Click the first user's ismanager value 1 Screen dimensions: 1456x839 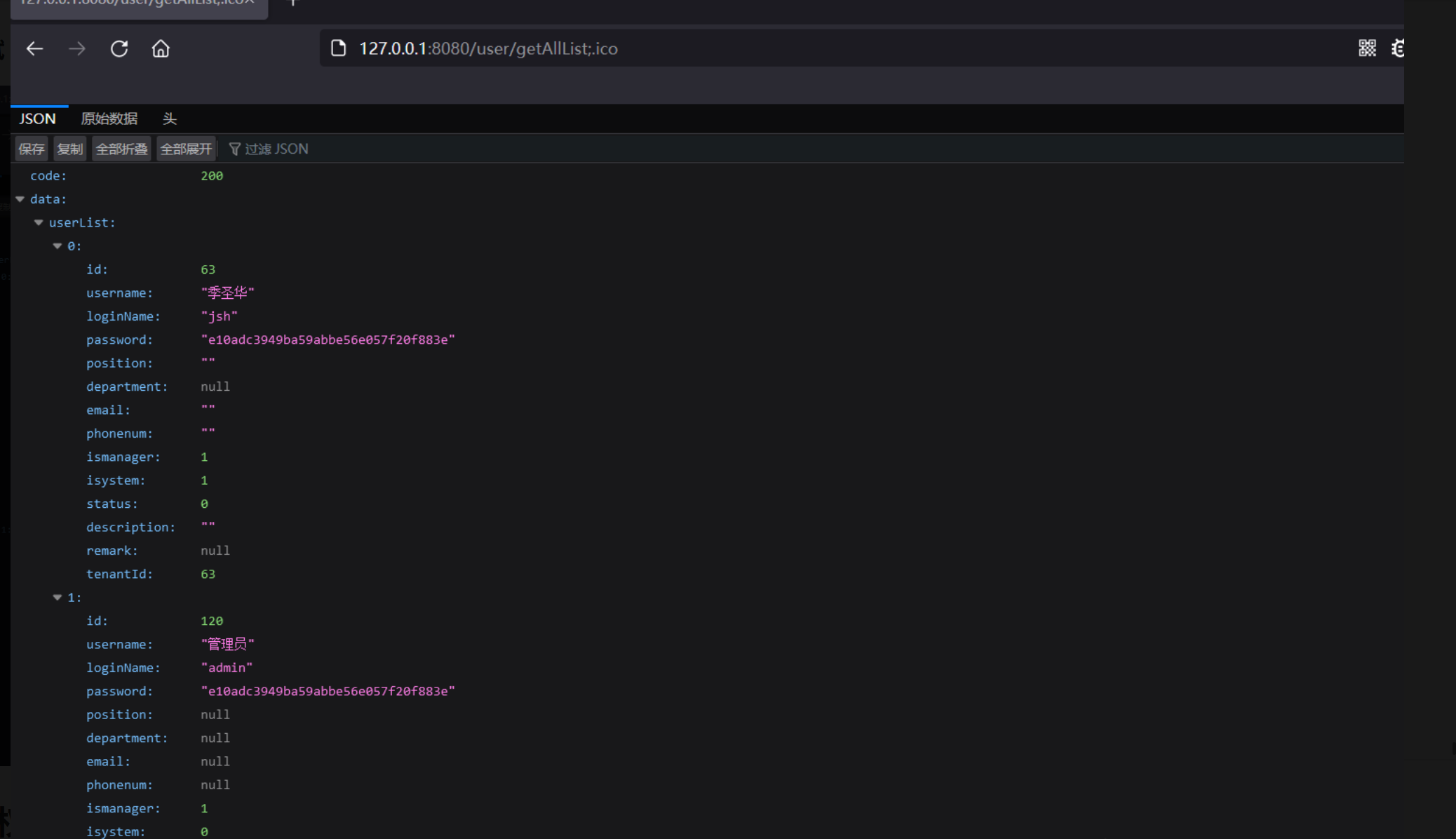(x=204, y=457)
